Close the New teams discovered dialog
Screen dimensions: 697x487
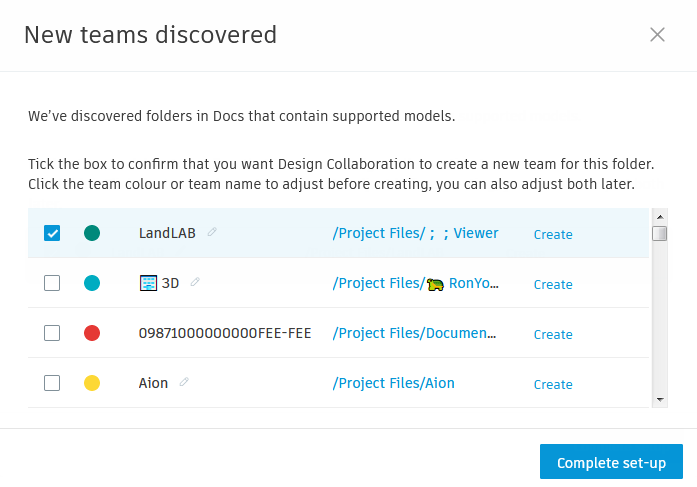pyautogui.click(x=657, y=35)
